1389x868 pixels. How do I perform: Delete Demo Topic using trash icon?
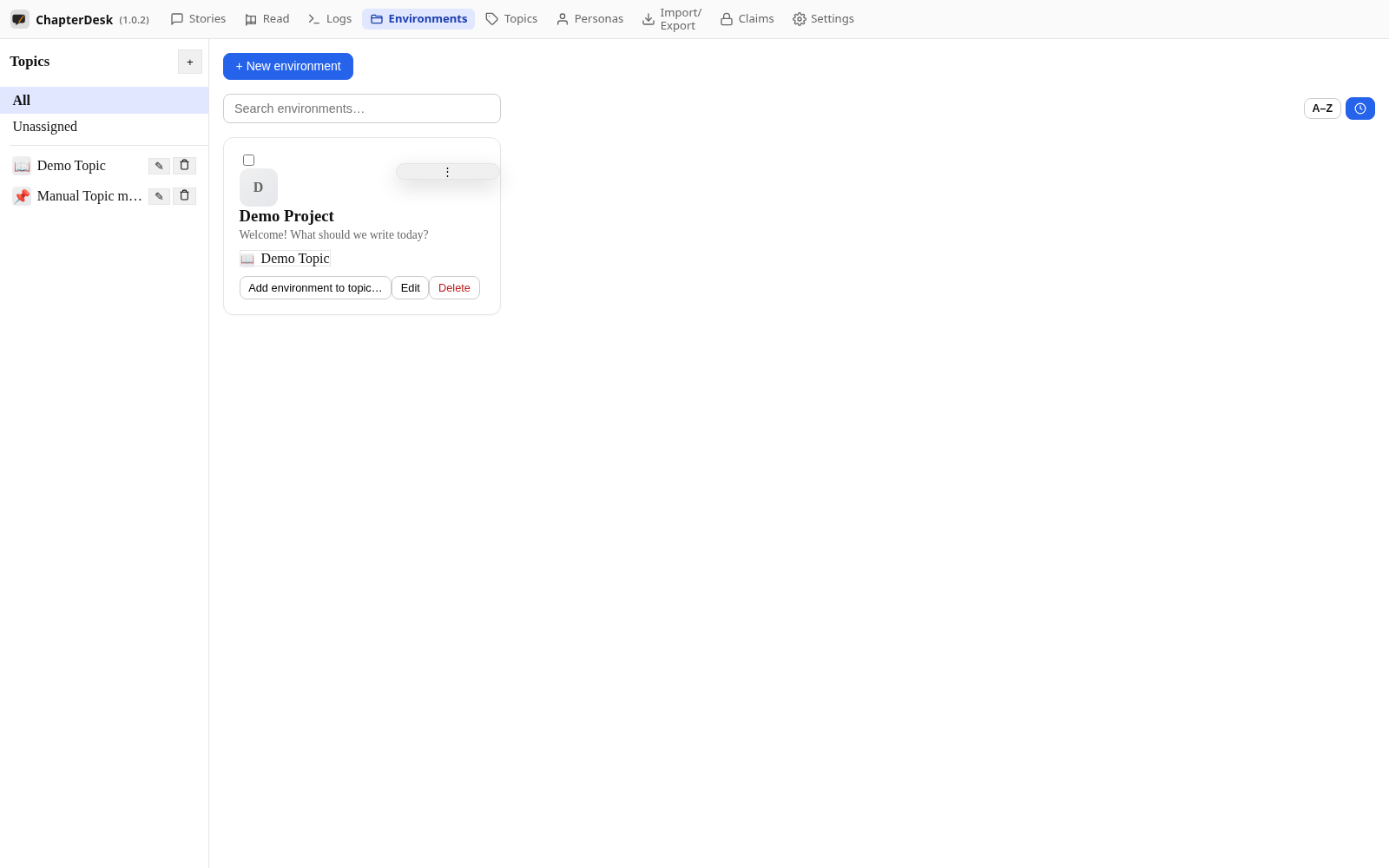click(184, 166)
